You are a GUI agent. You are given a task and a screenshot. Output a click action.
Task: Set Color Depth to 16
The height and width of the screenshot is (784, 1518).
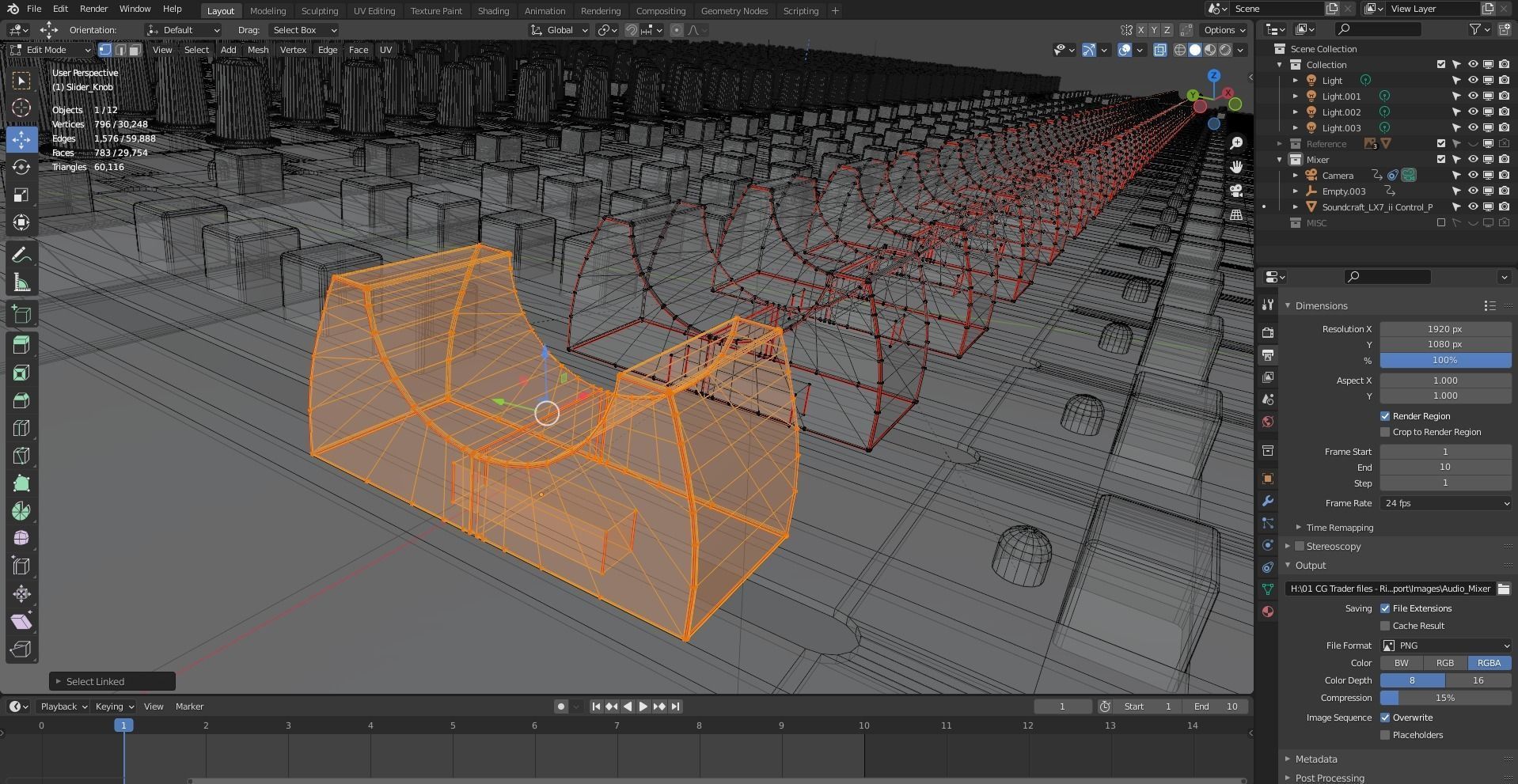click(x=1478, y=680)
